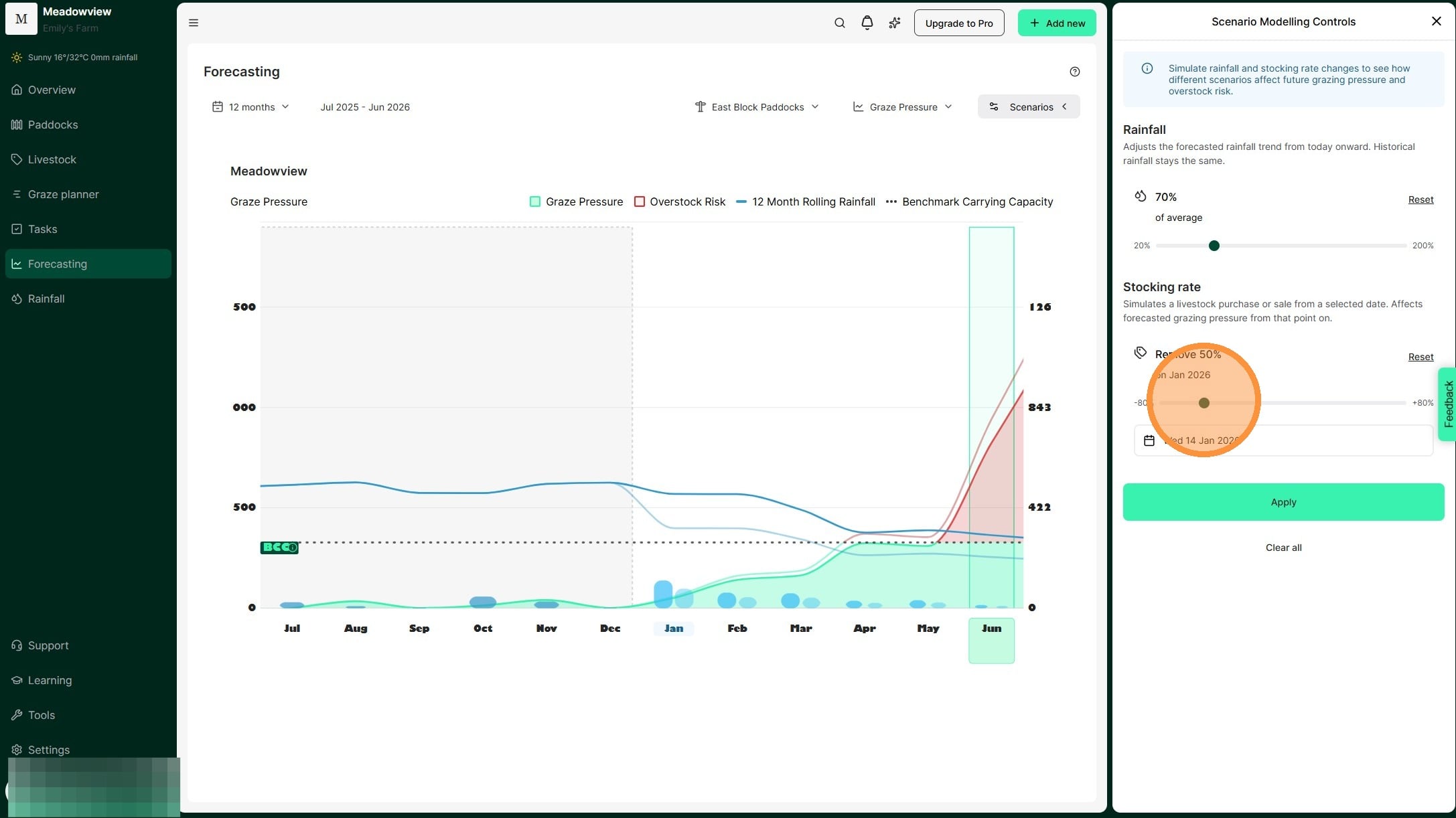
Task: Click the search magnifier icon
Action: coord(839,23)
